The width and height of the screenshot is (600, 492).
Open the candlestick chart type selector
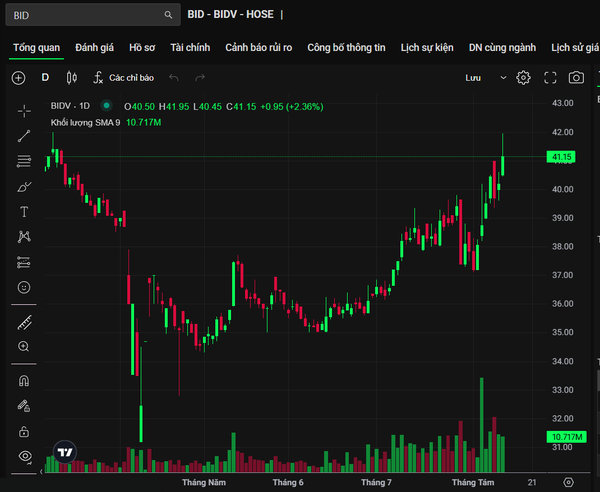(72, 78)
